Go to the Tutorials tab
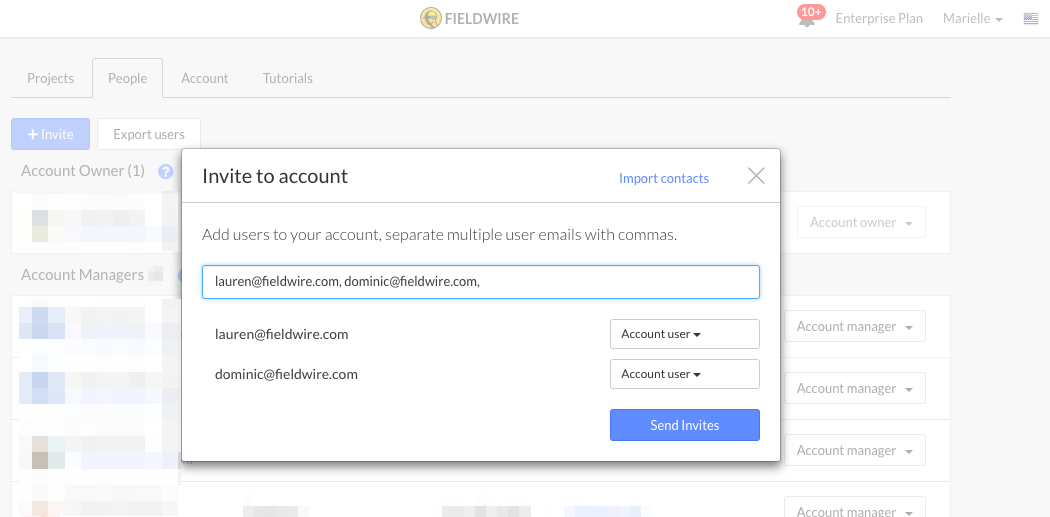 click(x=288, y=78)
